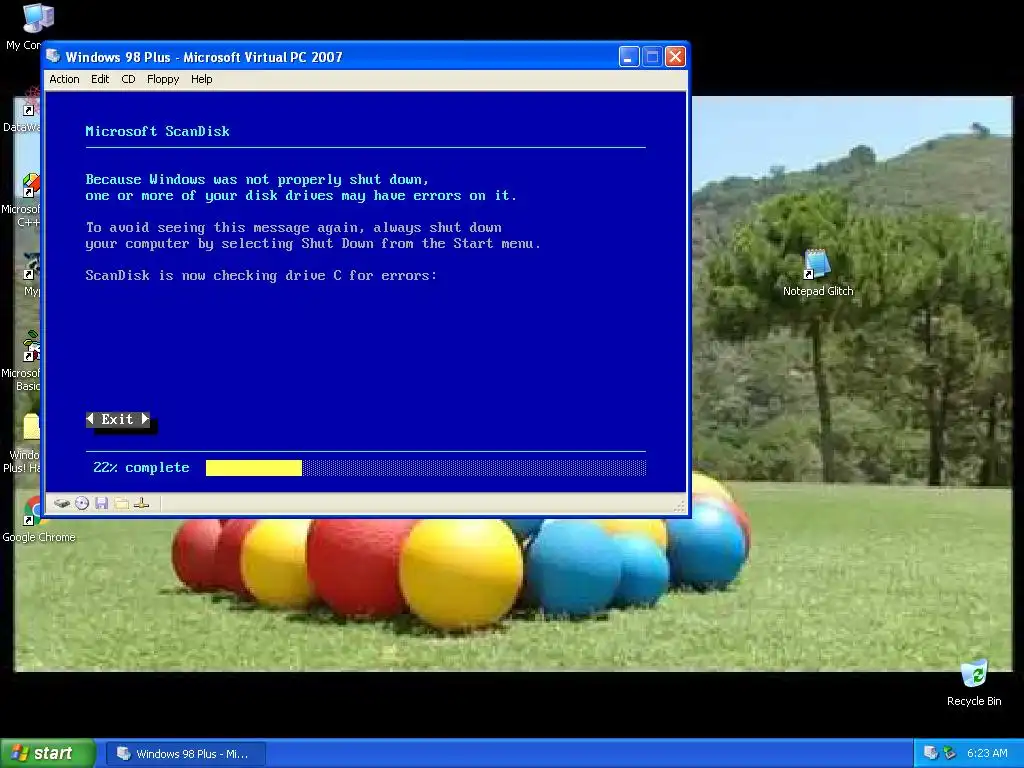Image resolution: width=1024 pixels, height=768 pixels.
Task: Open the Windows XP Start menu
Action: tap(48, 753)
